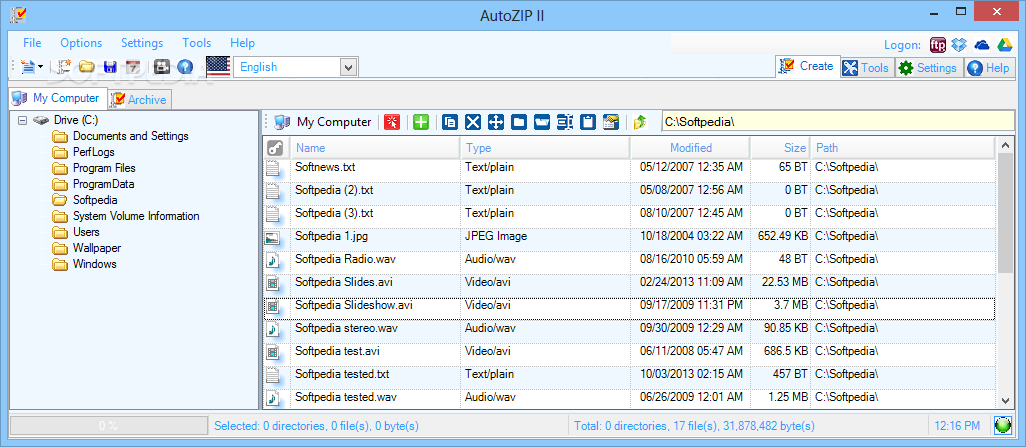Viewport: 1026px width, 447px height.
Task: Click the blue copy icon
Action: pos(450,122)
